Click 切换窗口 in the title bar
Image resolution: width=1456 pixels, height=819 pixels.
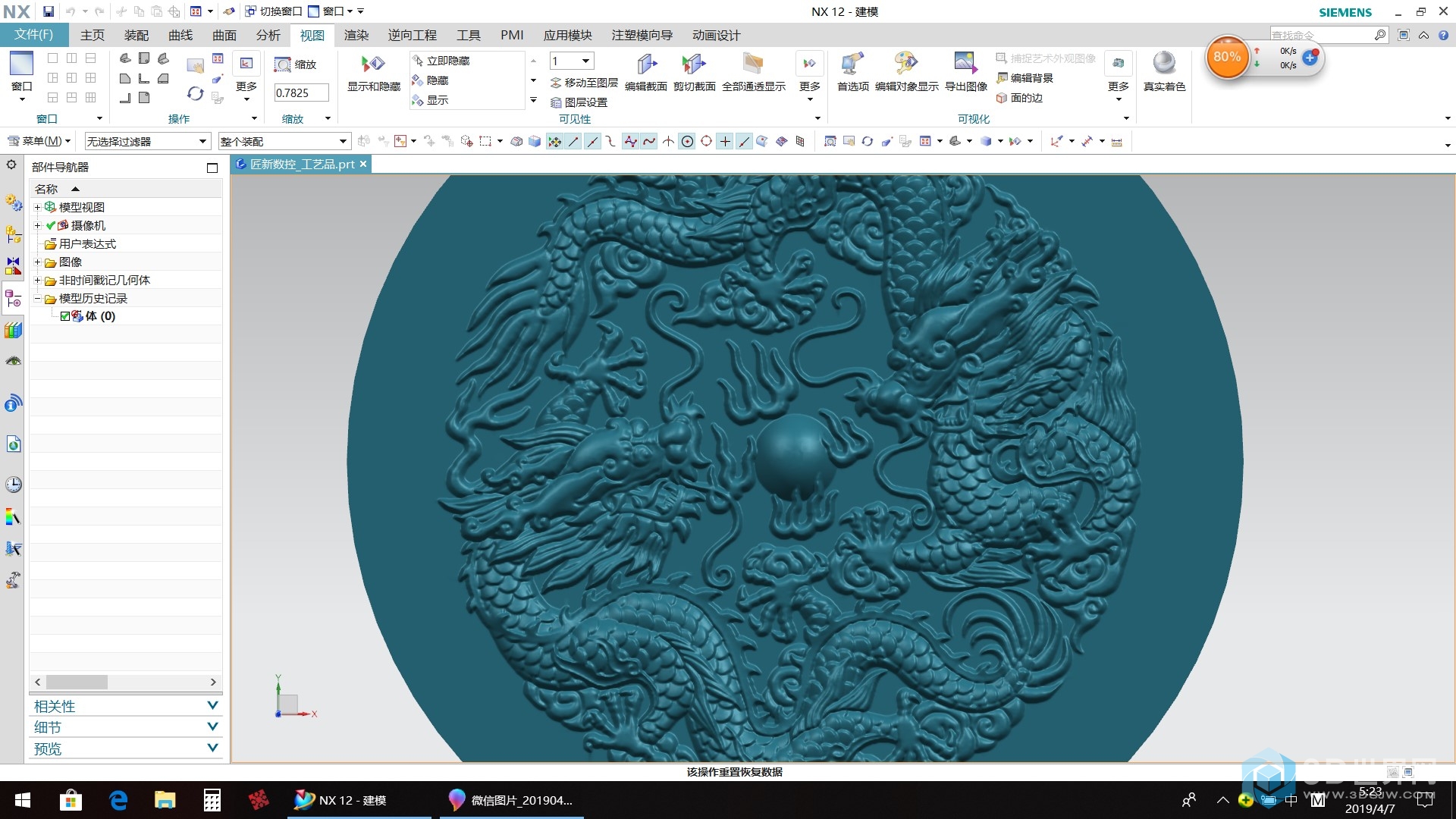point(274,11)
